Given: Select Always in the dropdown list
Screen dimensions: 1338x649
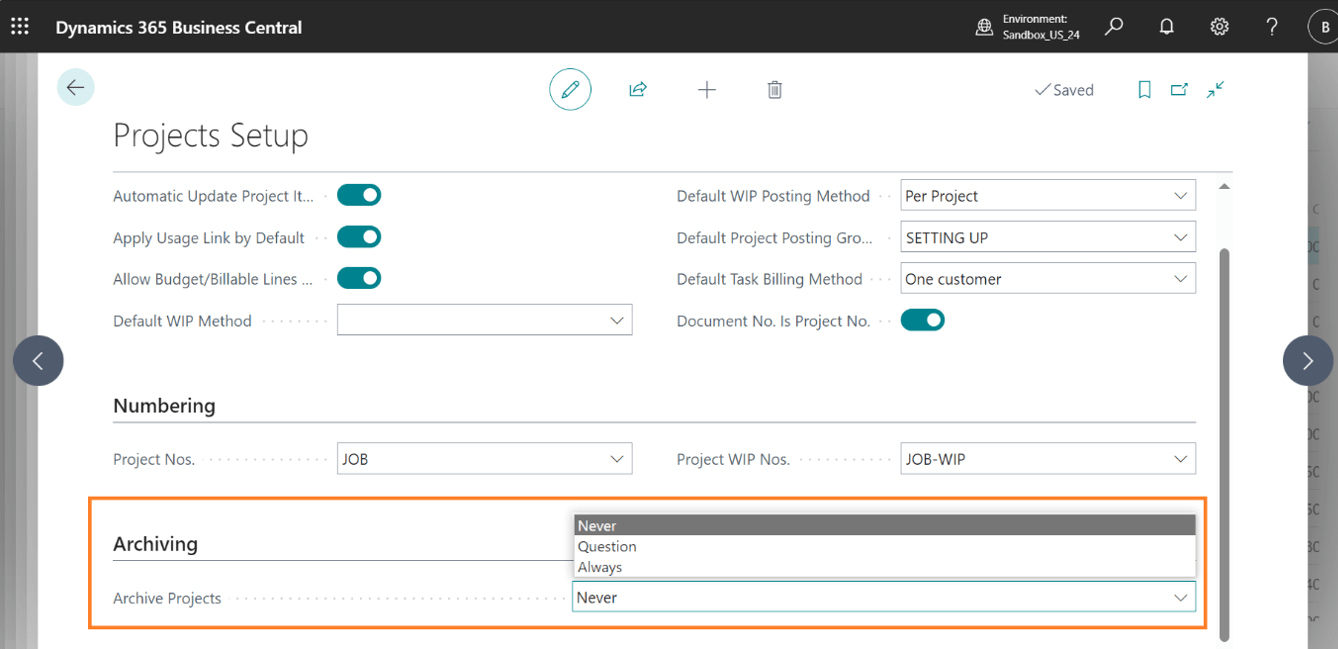Looking at the screenshot, I should [884, 567].
